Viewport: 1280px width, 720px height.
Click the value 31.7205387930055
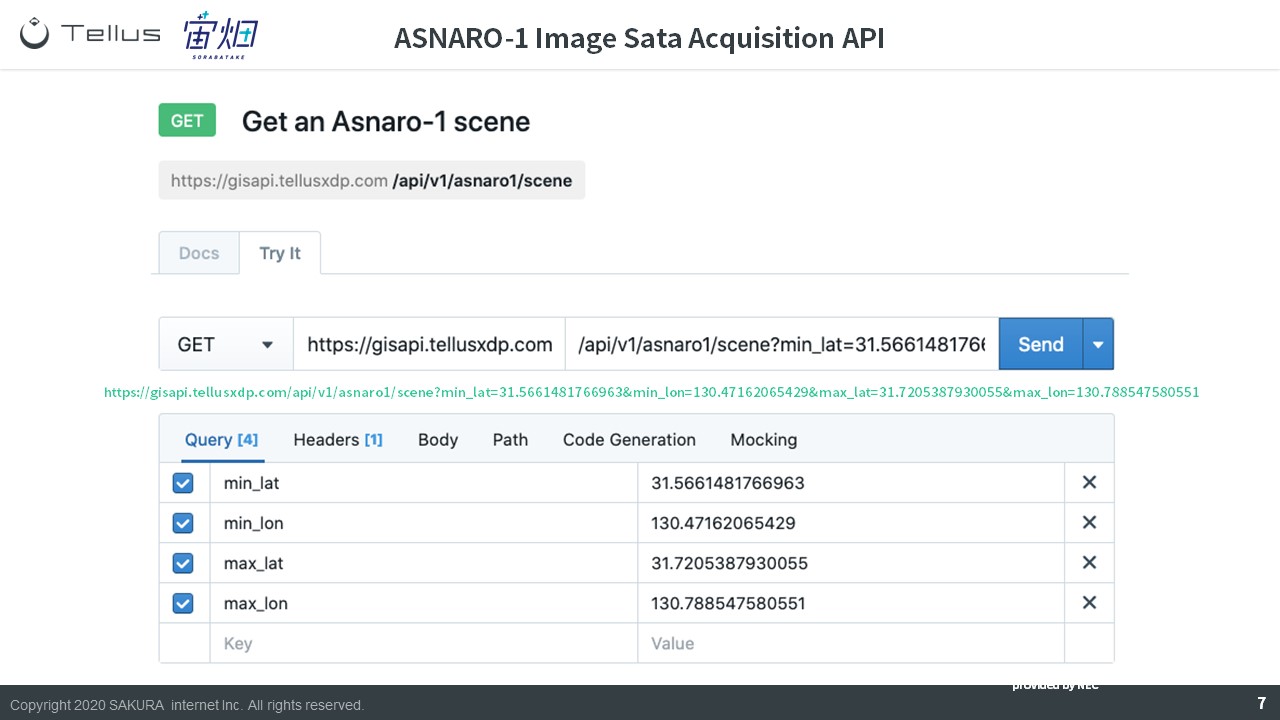pos(729,563)
